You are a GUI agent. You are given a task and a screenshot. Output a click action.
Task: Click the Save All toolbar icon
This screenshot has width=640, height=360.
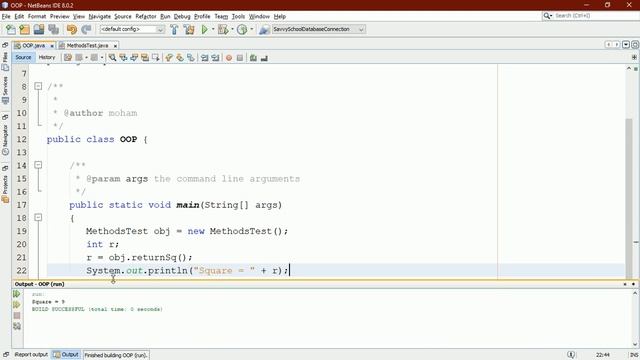click(53, 29)
